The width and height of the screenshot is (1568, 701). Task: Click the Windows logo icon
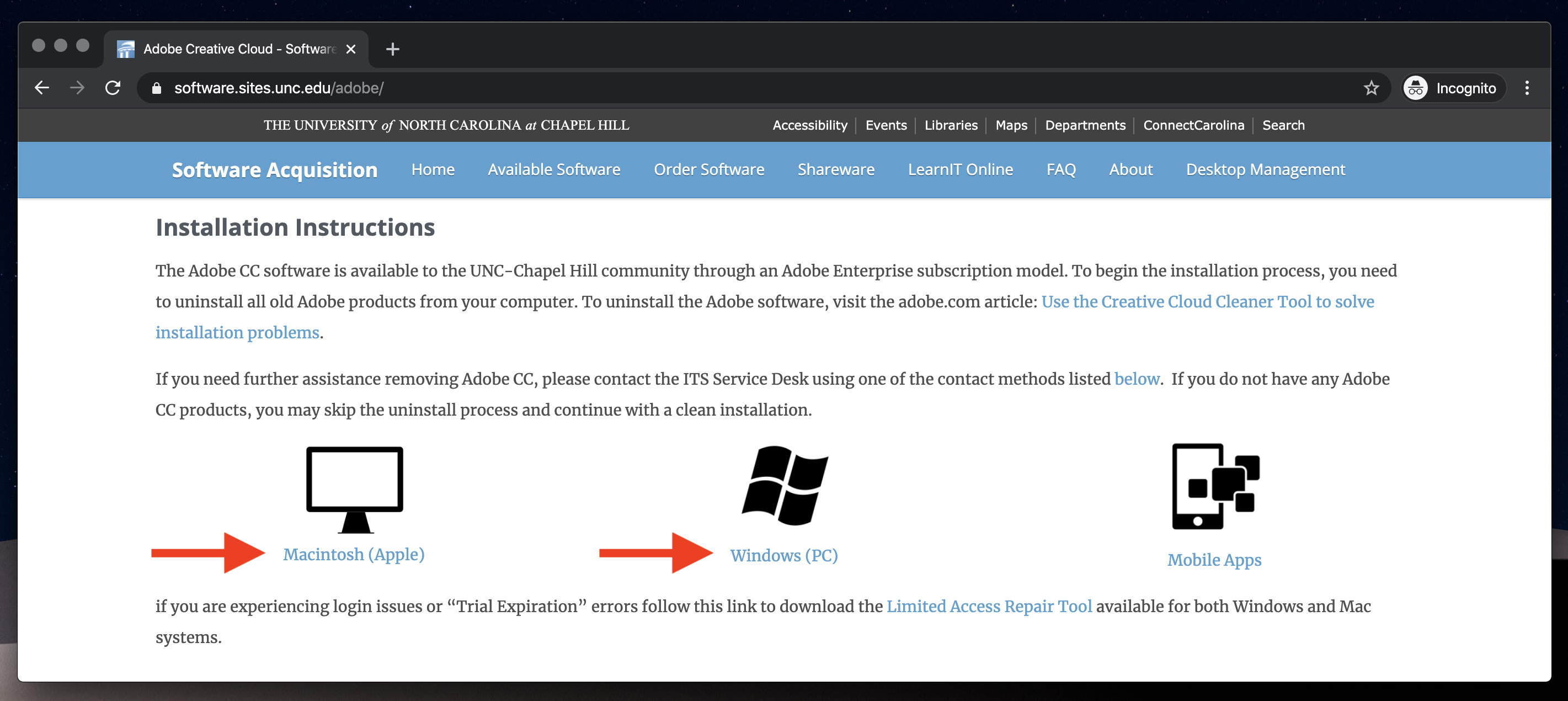[x=784, y=486]
